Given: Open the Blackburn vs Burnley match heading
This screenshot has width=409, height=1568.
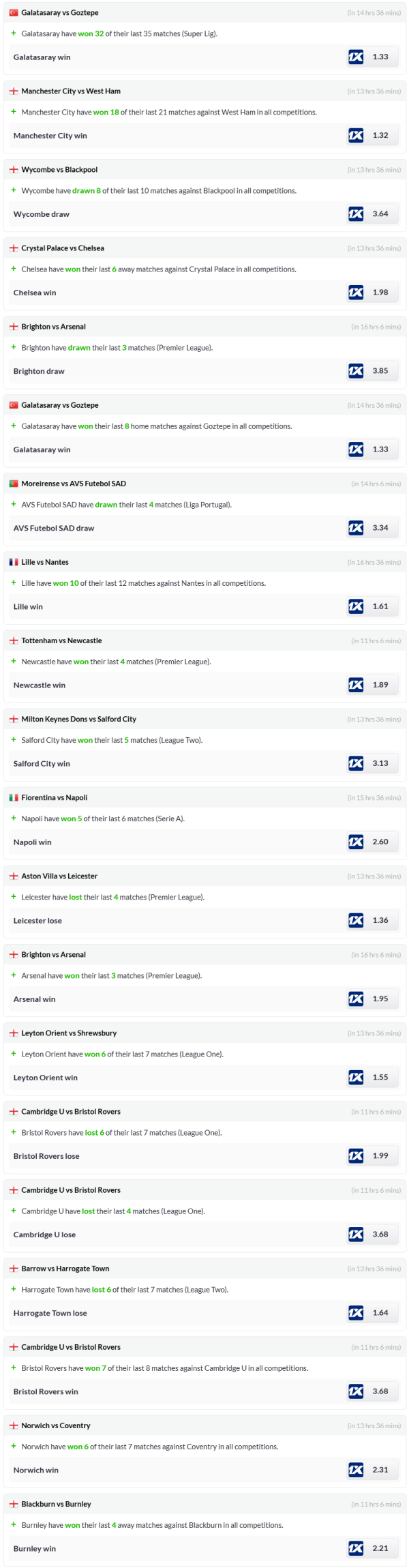Looking at the screenshot, I should (x=56, y=1504).
